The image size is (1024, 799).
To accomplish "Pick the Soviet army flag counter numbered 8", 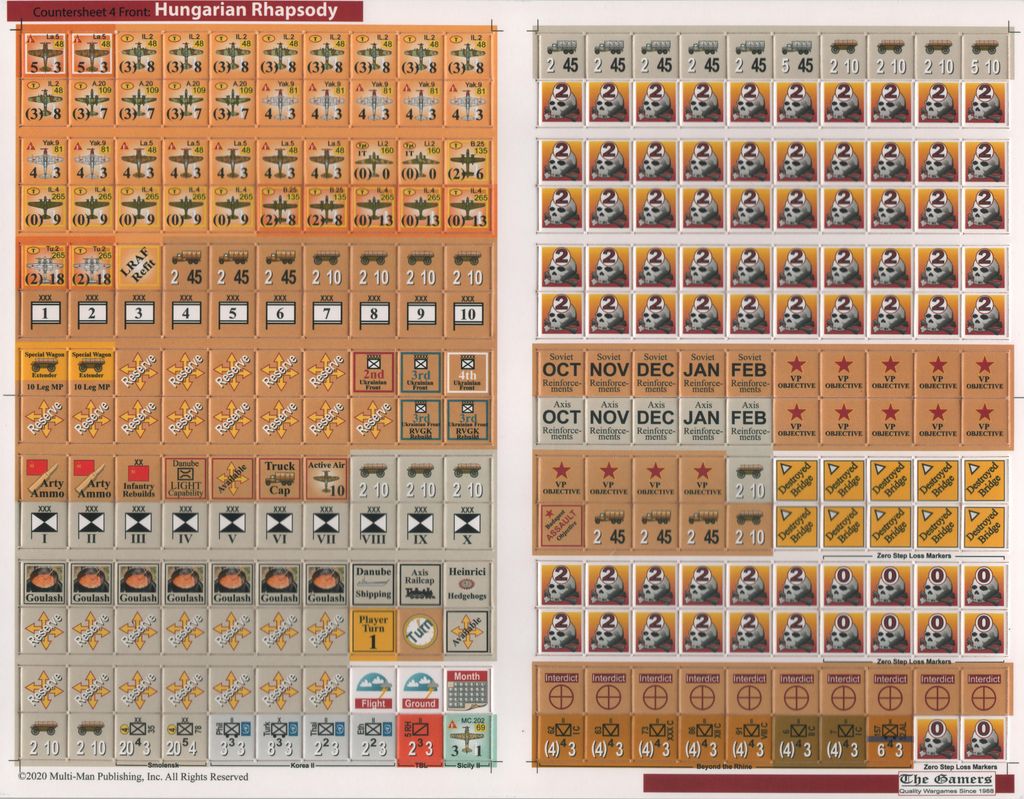I will tap(374, 314).
